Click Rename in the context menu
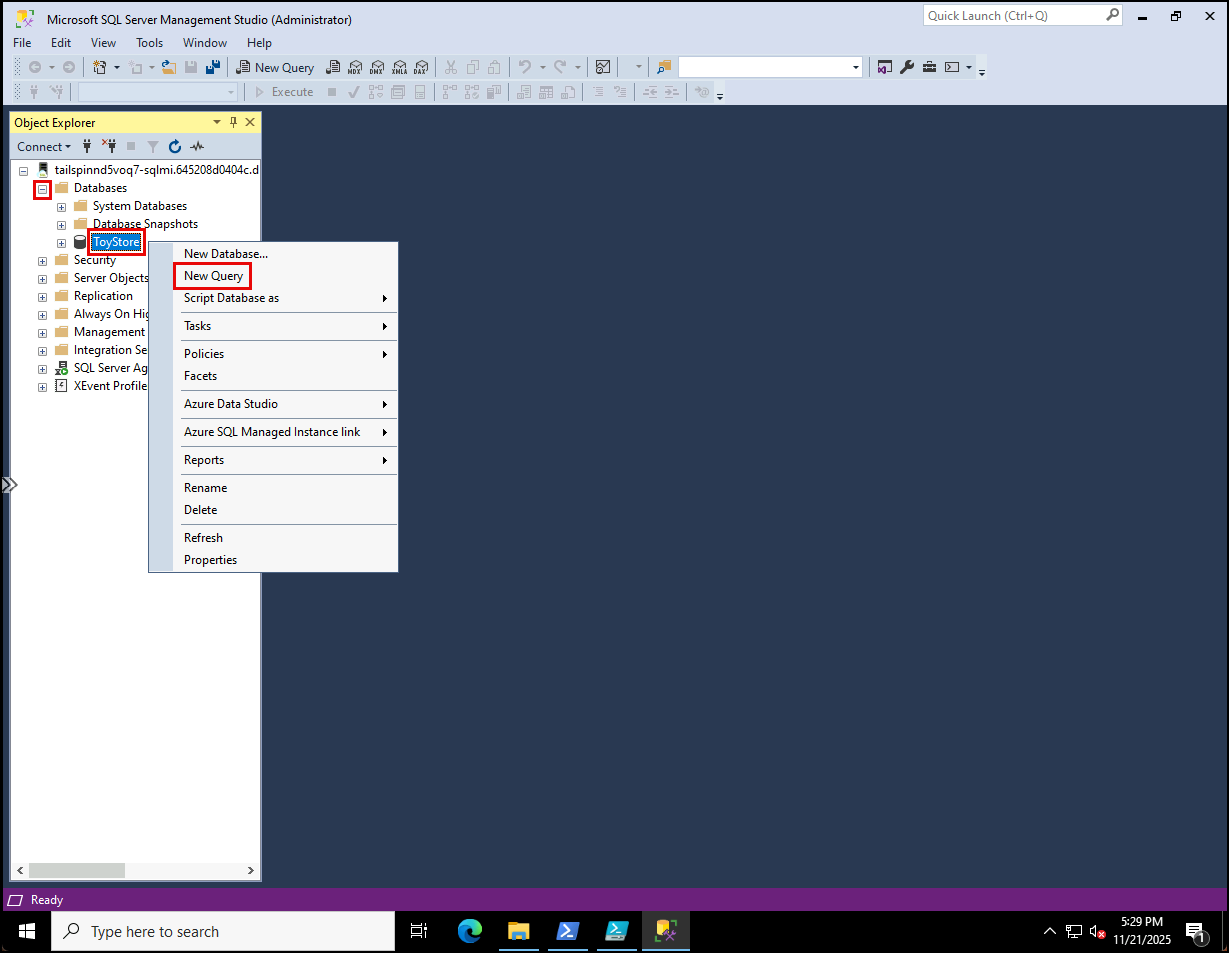This screenshot has height=953, width=1229. click(205, 487)
